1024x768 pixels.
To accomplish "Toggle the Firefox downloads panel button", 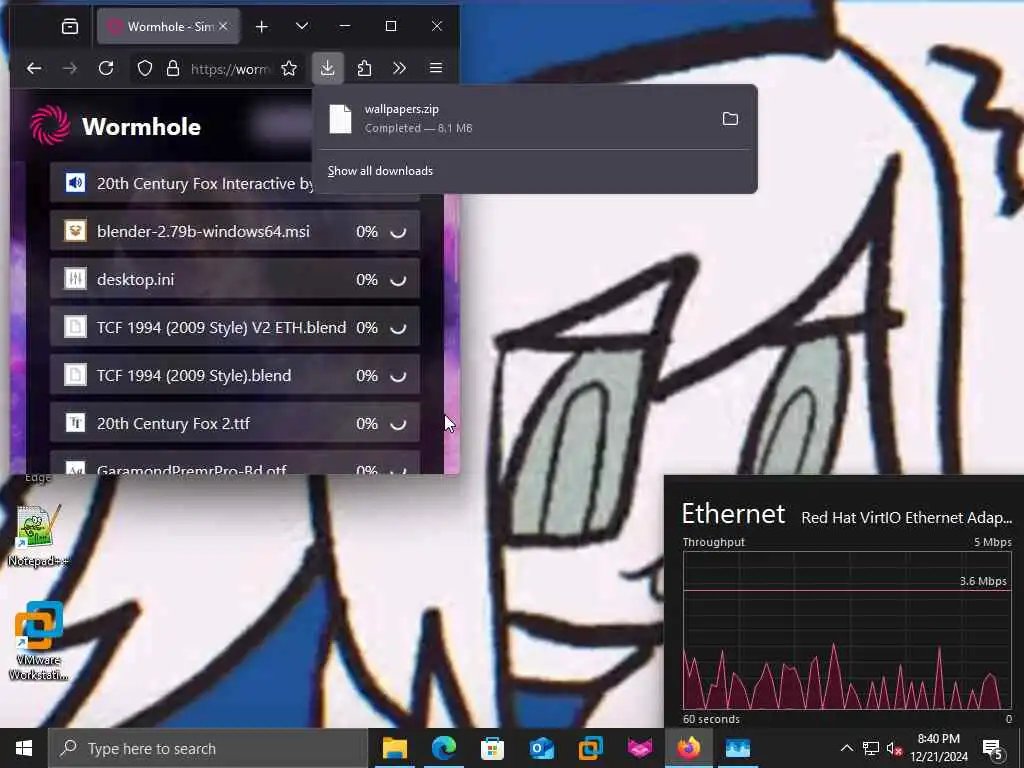I will pos(327,68).
